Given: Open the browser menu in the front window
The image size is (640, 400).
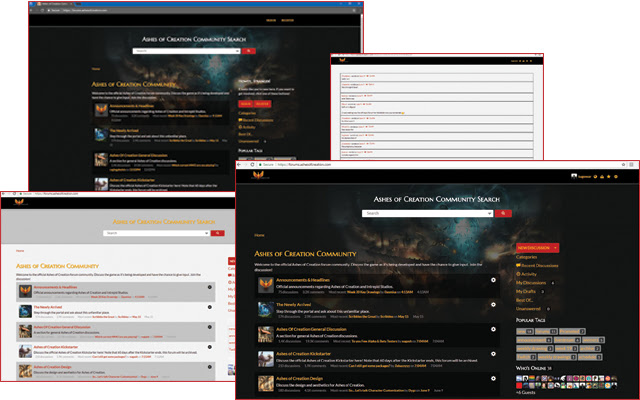Looking at the screenshot, I should (631, 164).
